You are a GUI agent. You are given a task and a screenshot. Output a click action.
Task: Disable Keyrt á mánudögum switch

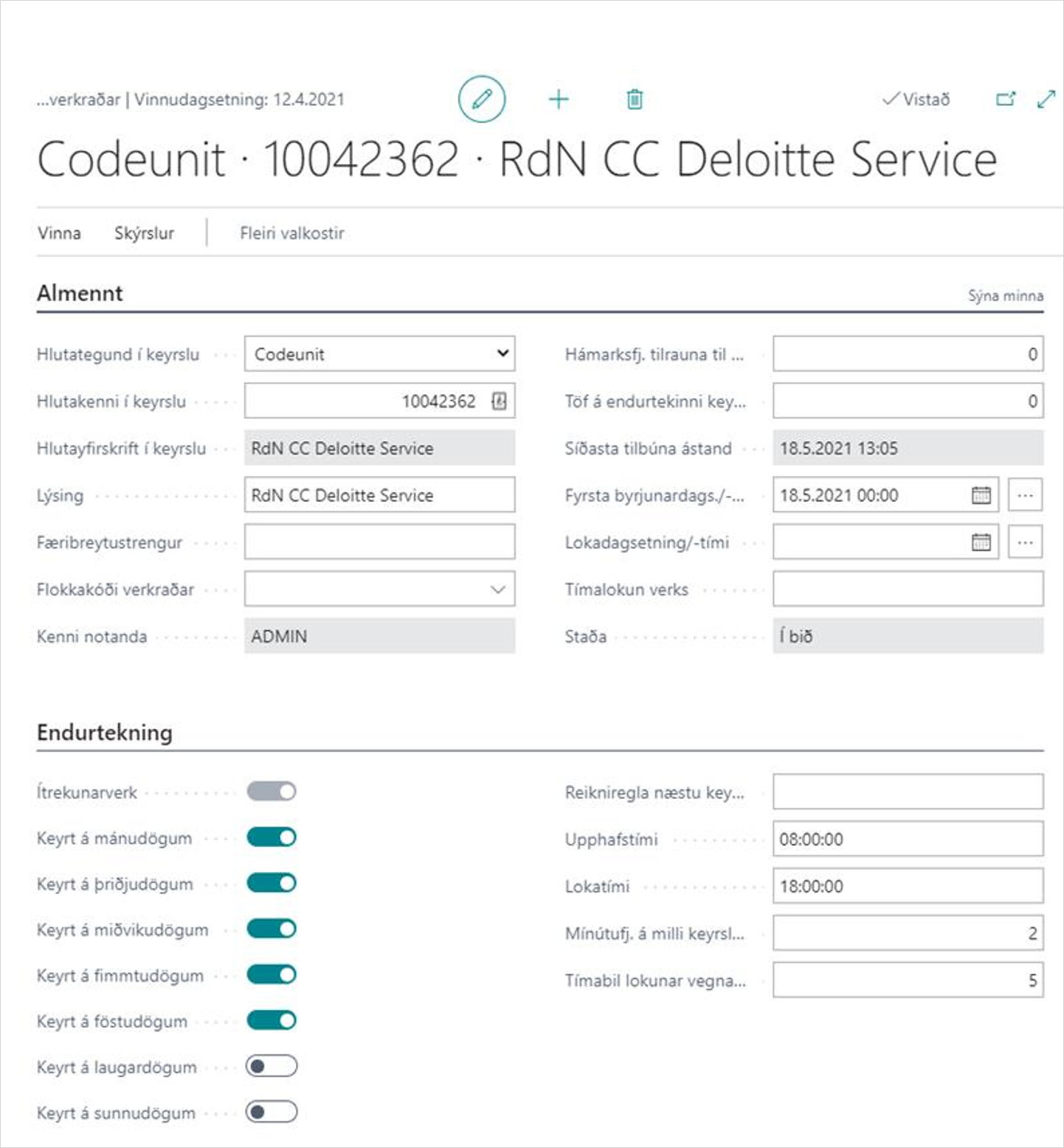click(x=272, y=837)
